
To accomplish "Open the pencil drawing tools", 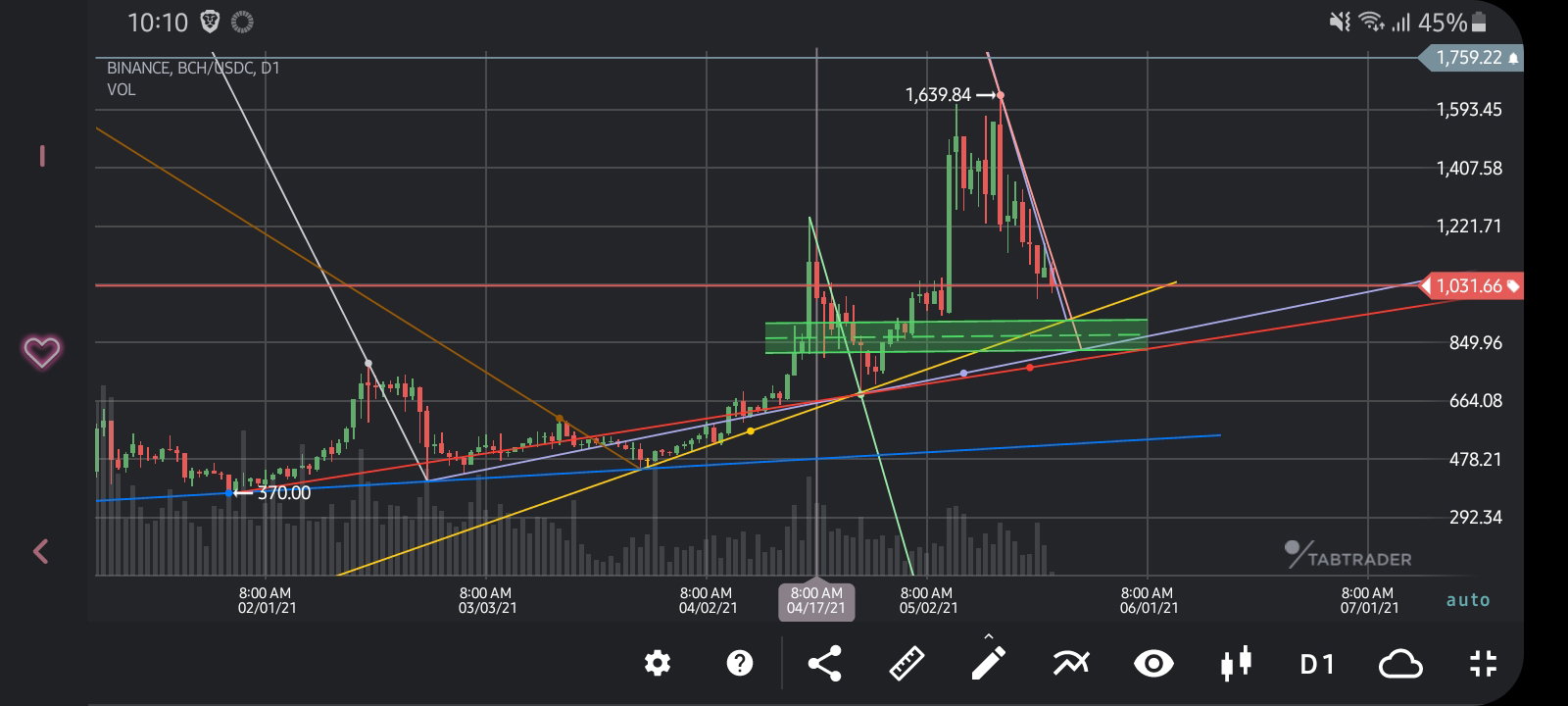I will pos(988,664).
